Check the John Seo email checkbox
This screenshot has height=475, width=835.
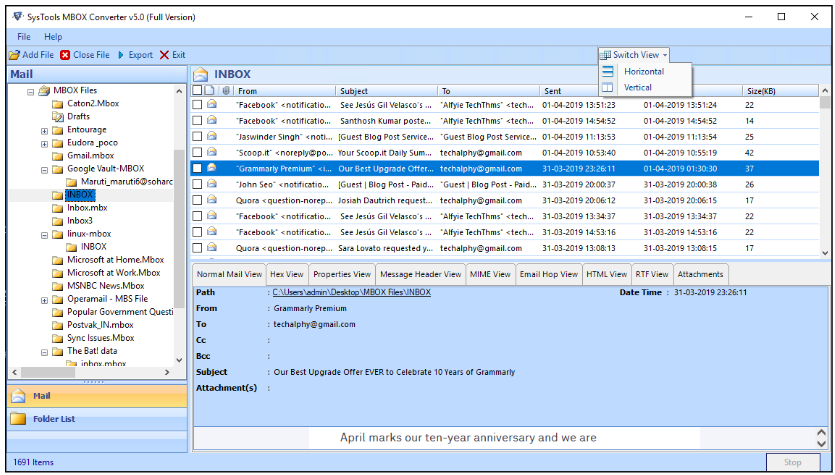197,185
